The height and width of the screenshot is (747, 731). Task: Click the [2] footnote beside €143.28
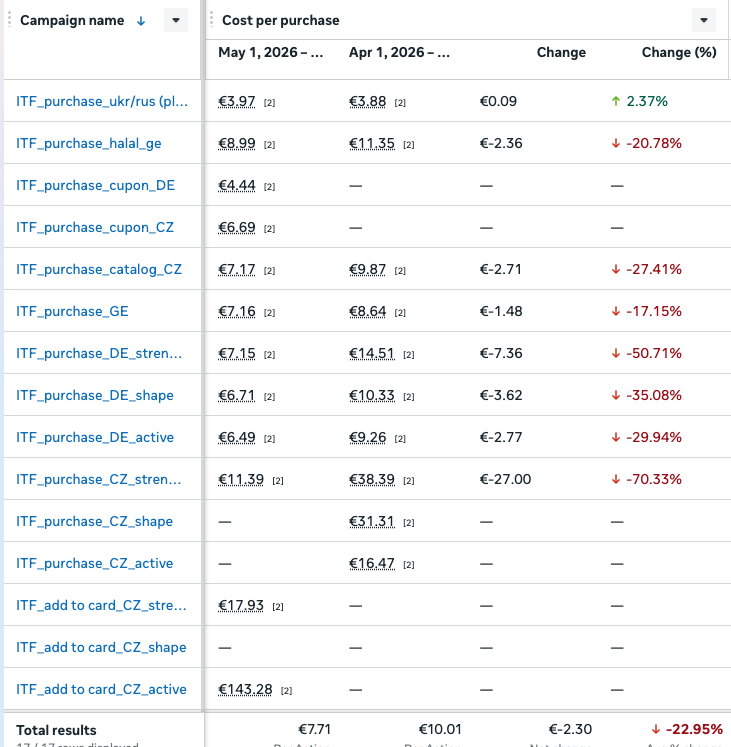click(286, 691)
